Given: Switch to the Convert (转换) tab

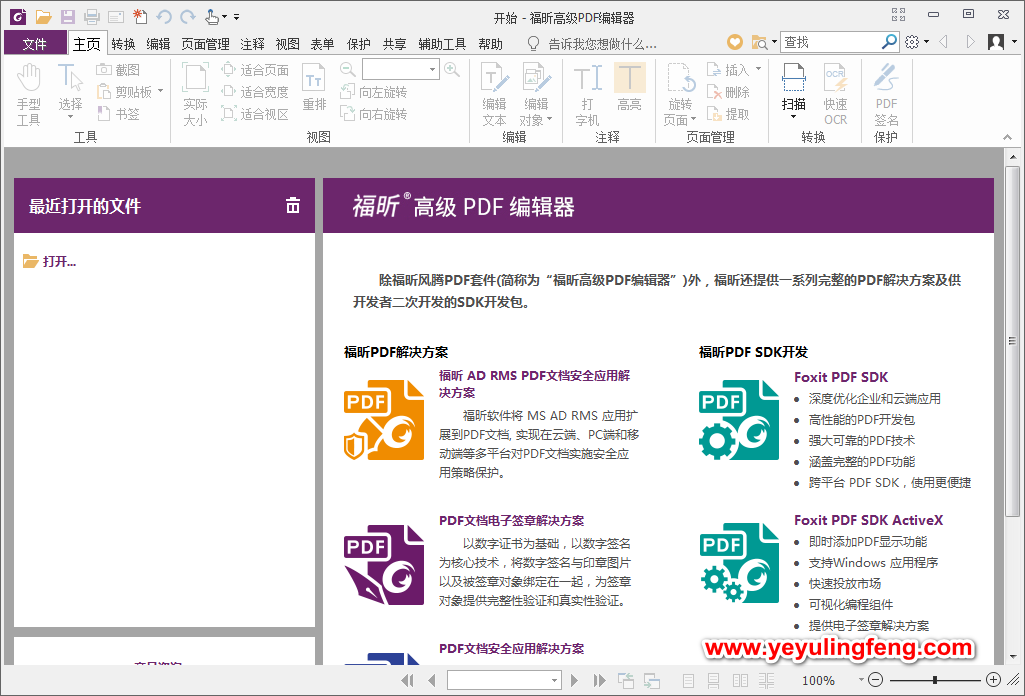Looking at the screenshot, I should 123,44.
